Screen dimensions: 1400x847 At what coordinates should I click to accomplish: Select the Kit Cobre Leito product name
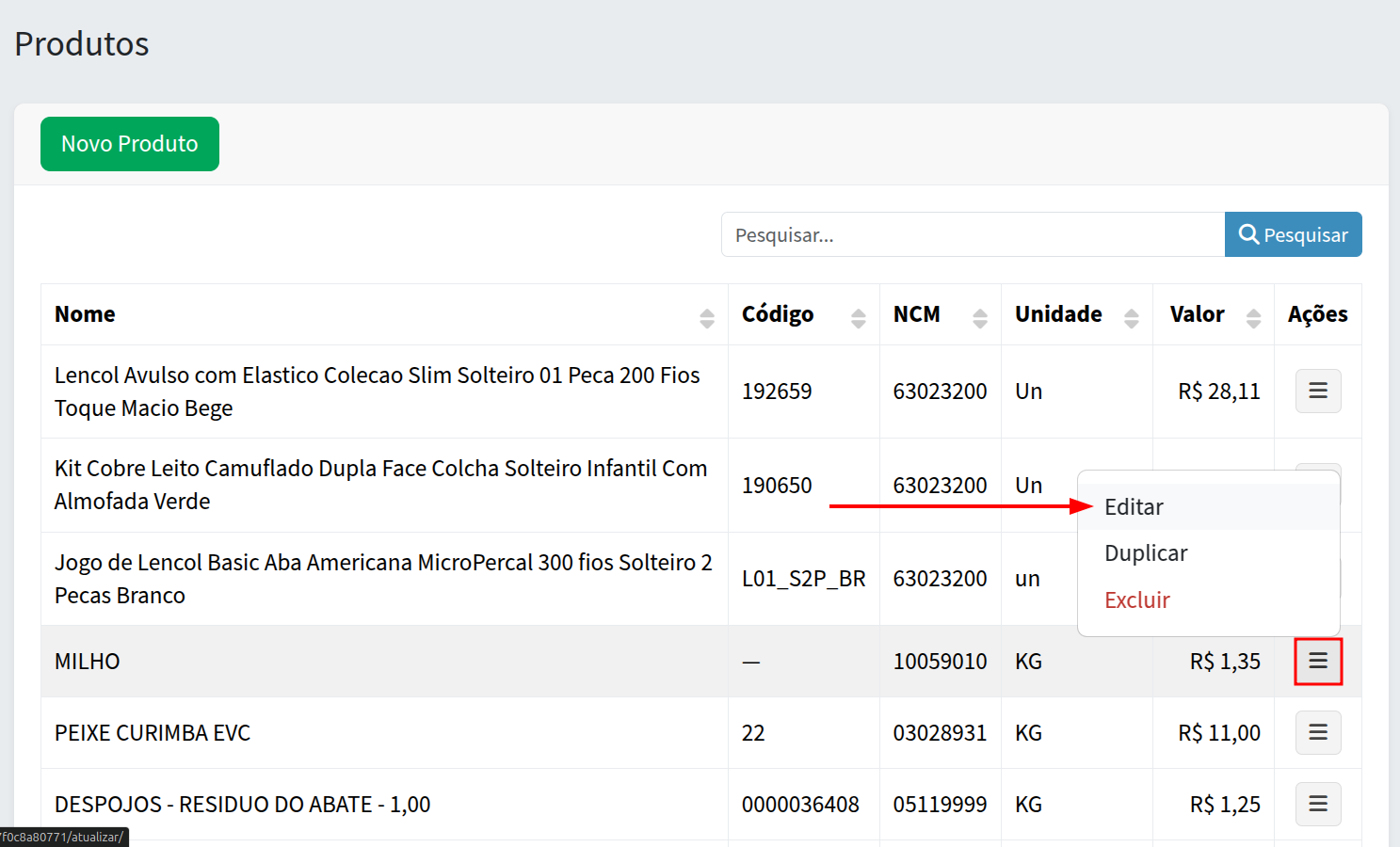tap(380, 485)
